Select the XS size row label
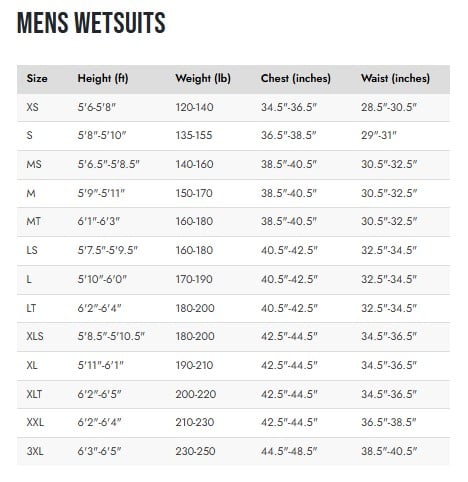The image size is (468, 482). click(32, 107)
